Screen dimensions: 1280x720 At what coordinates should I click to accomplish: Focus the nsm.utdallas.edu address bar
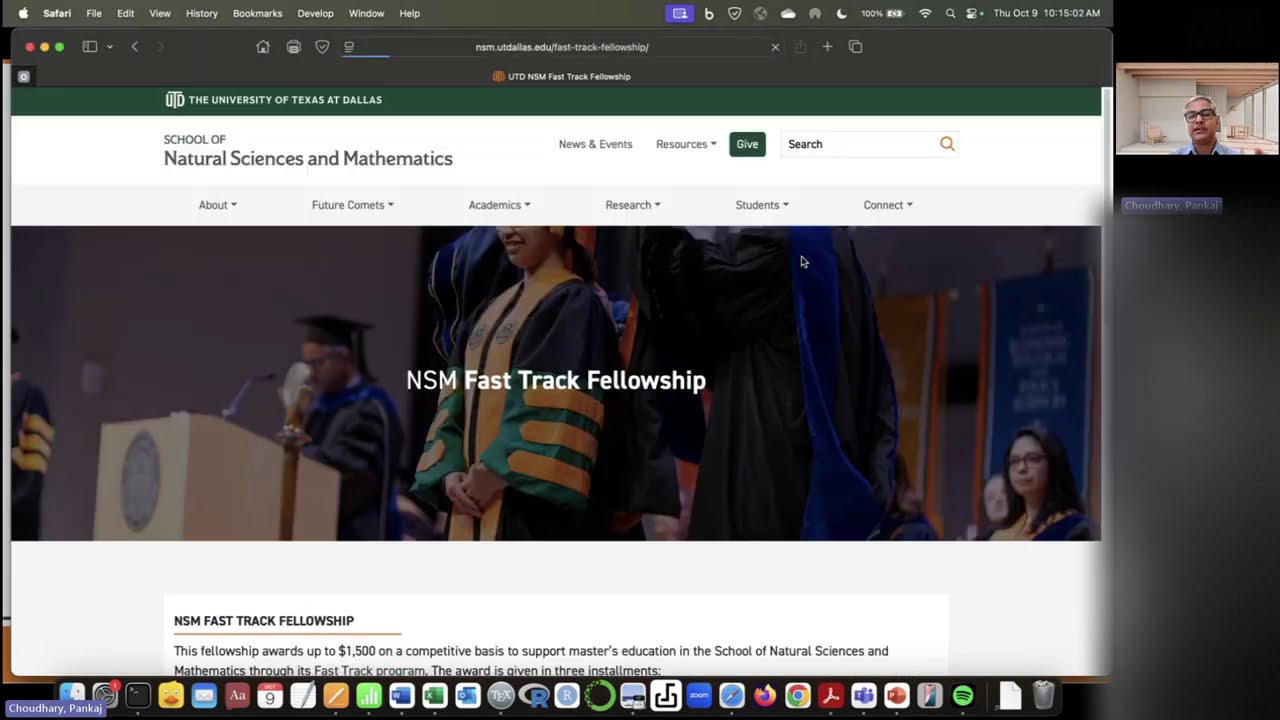[562, 47]
